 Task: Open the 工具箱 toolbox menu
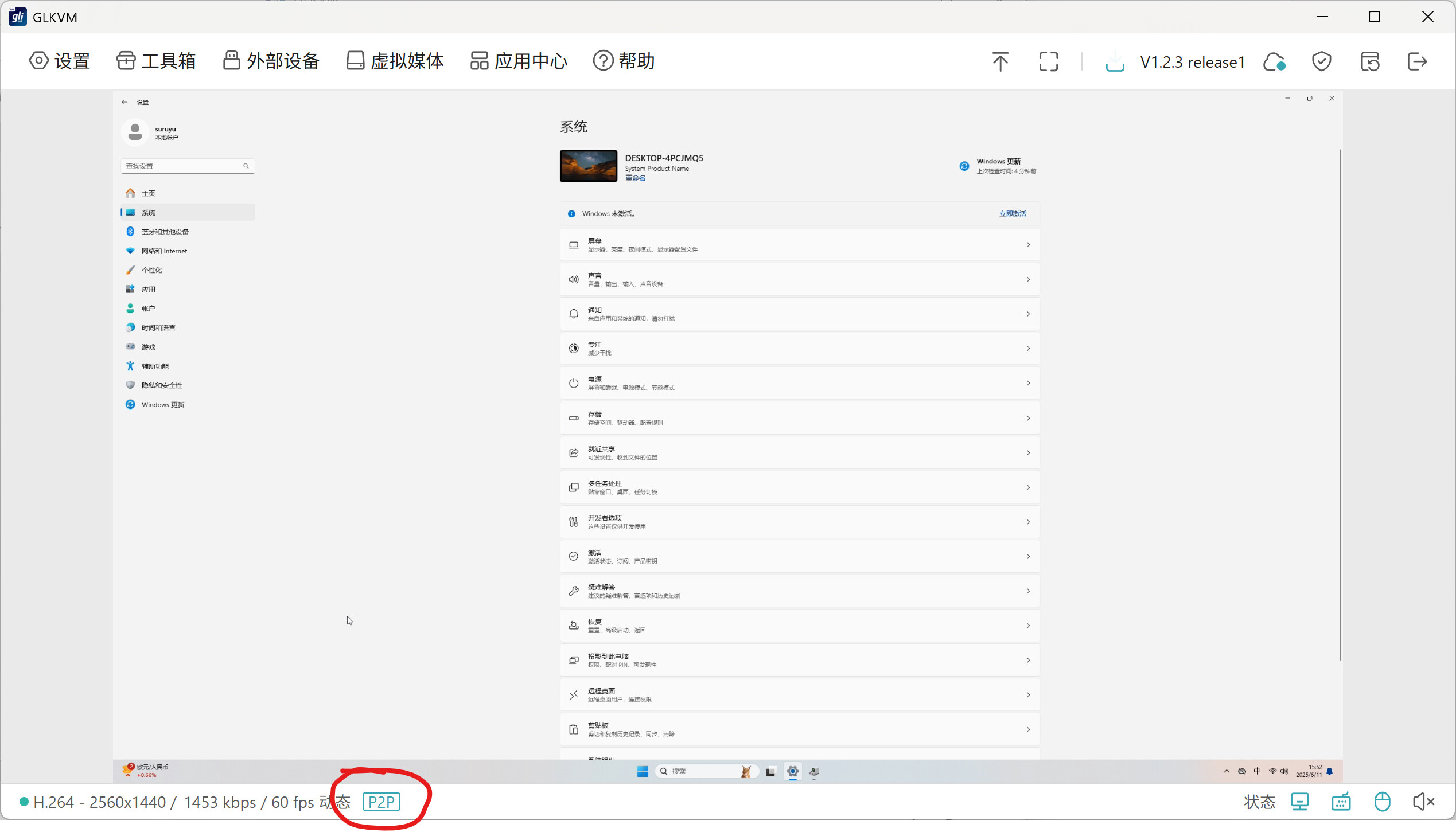point(156,61)
